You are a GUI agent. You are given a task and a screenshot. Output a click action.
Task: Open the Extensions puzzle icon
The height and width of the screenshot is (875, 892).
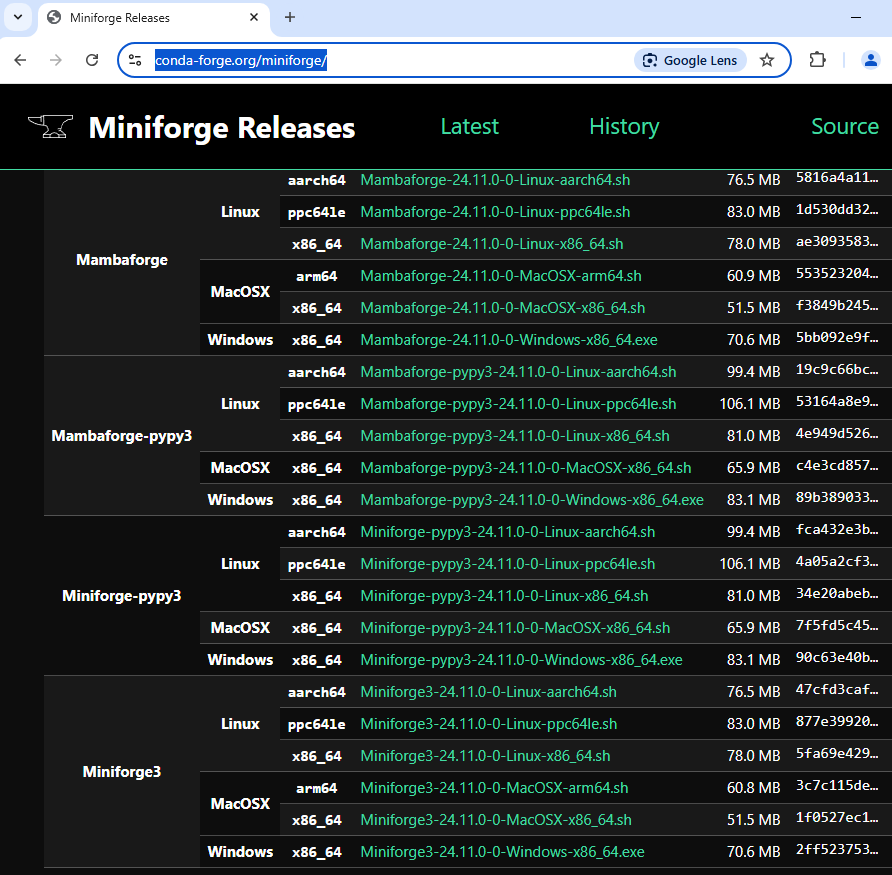coord(817,60)
